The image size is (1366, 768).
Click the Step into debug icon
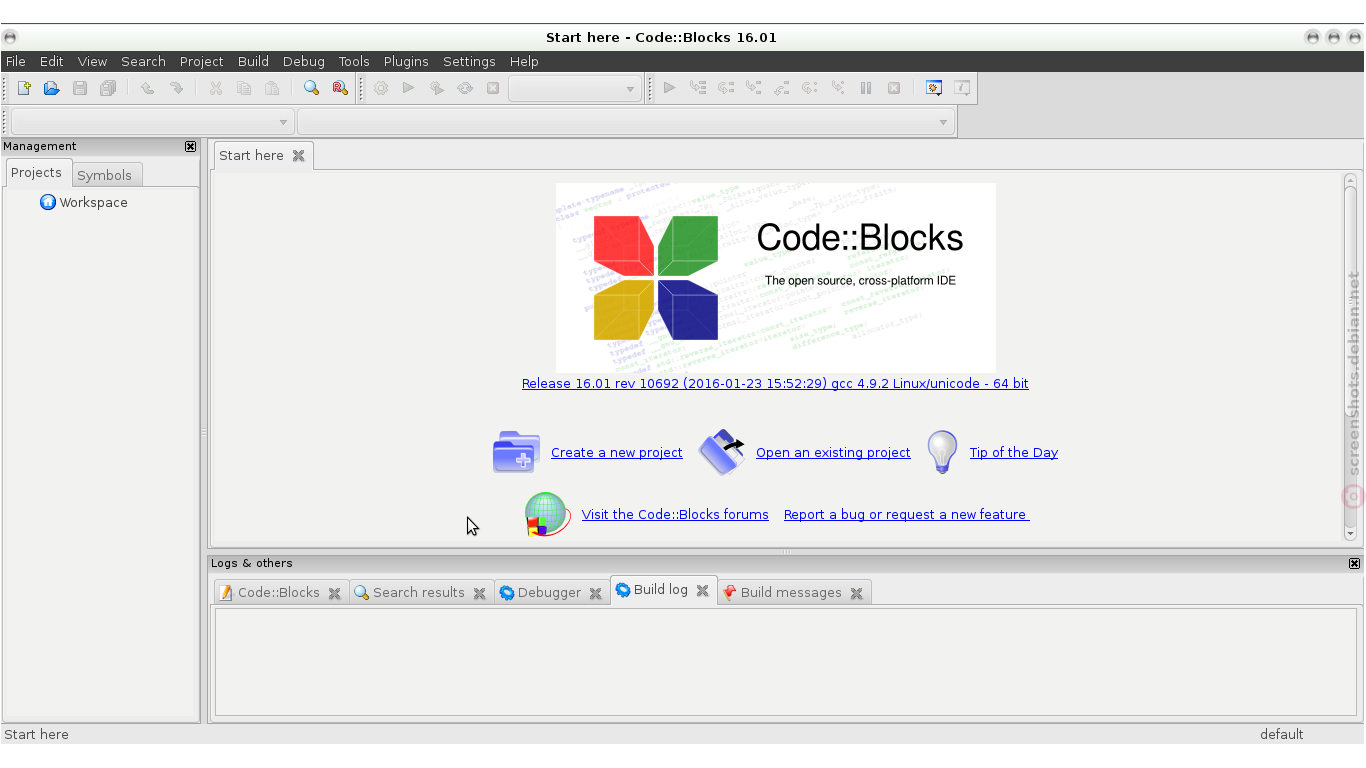[754, 88]
